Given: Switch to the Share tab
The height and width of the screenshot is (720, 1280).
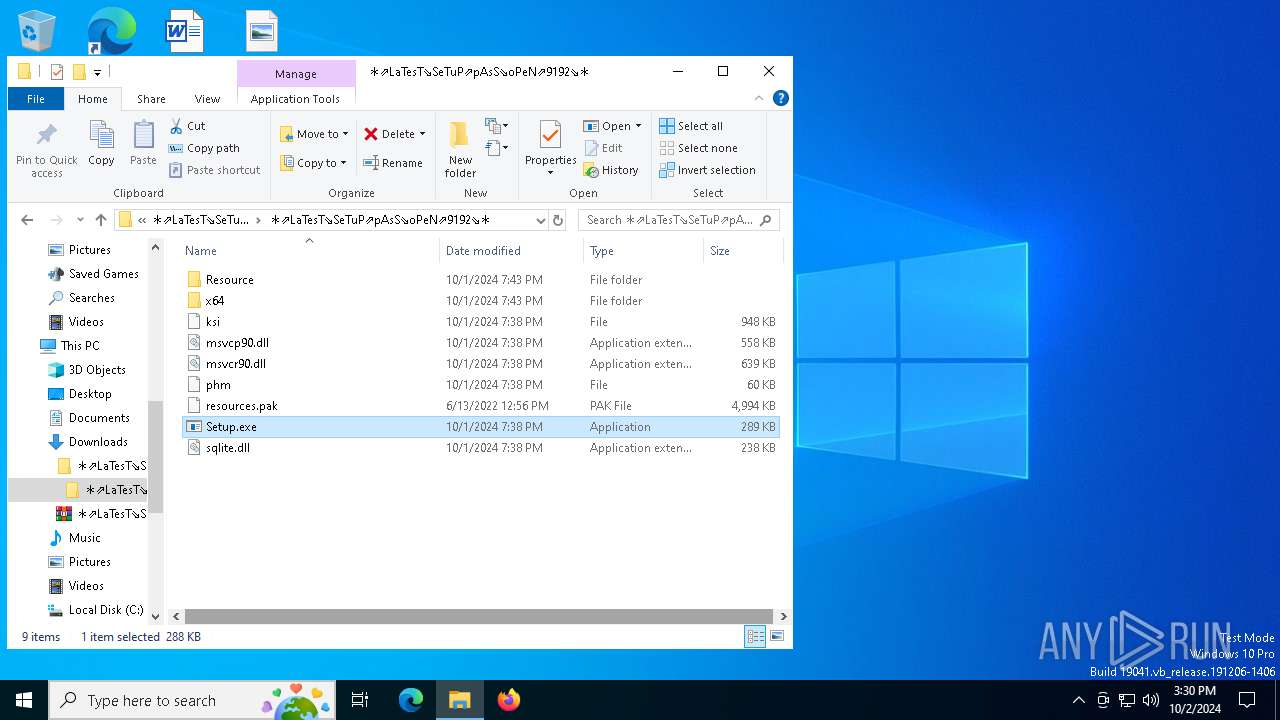Looking at the screenshot, I should click(151, 99).
